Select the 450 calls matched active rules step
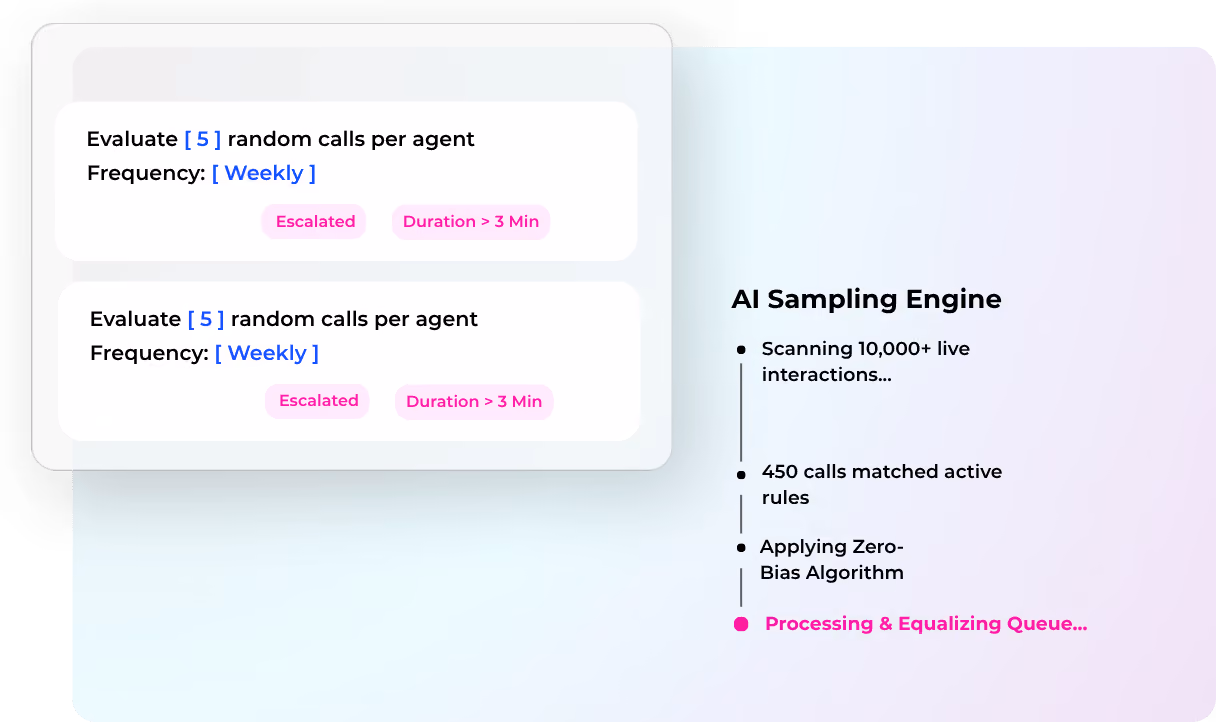This screenshot has width=1216, height=722. pos(881,484)
